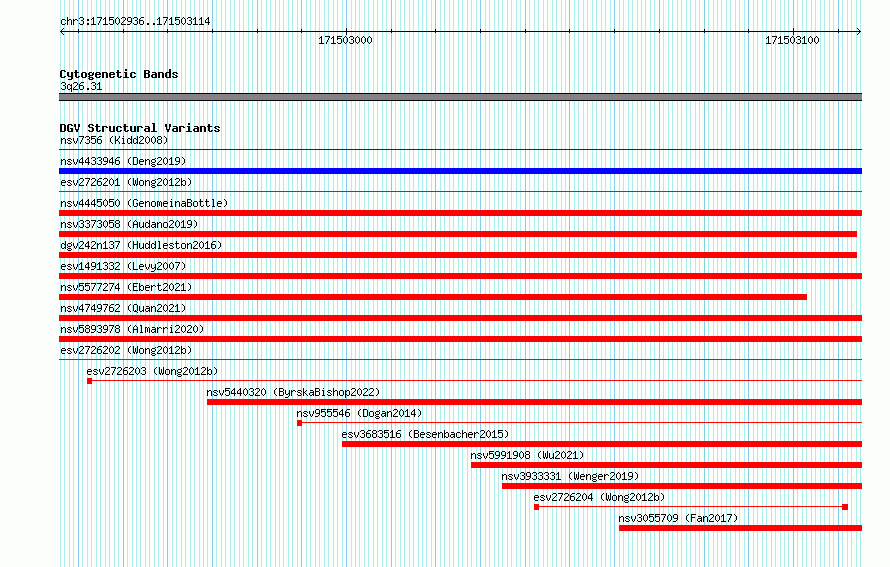Select the thick red bar under nsv4445050

click(460, 213)
